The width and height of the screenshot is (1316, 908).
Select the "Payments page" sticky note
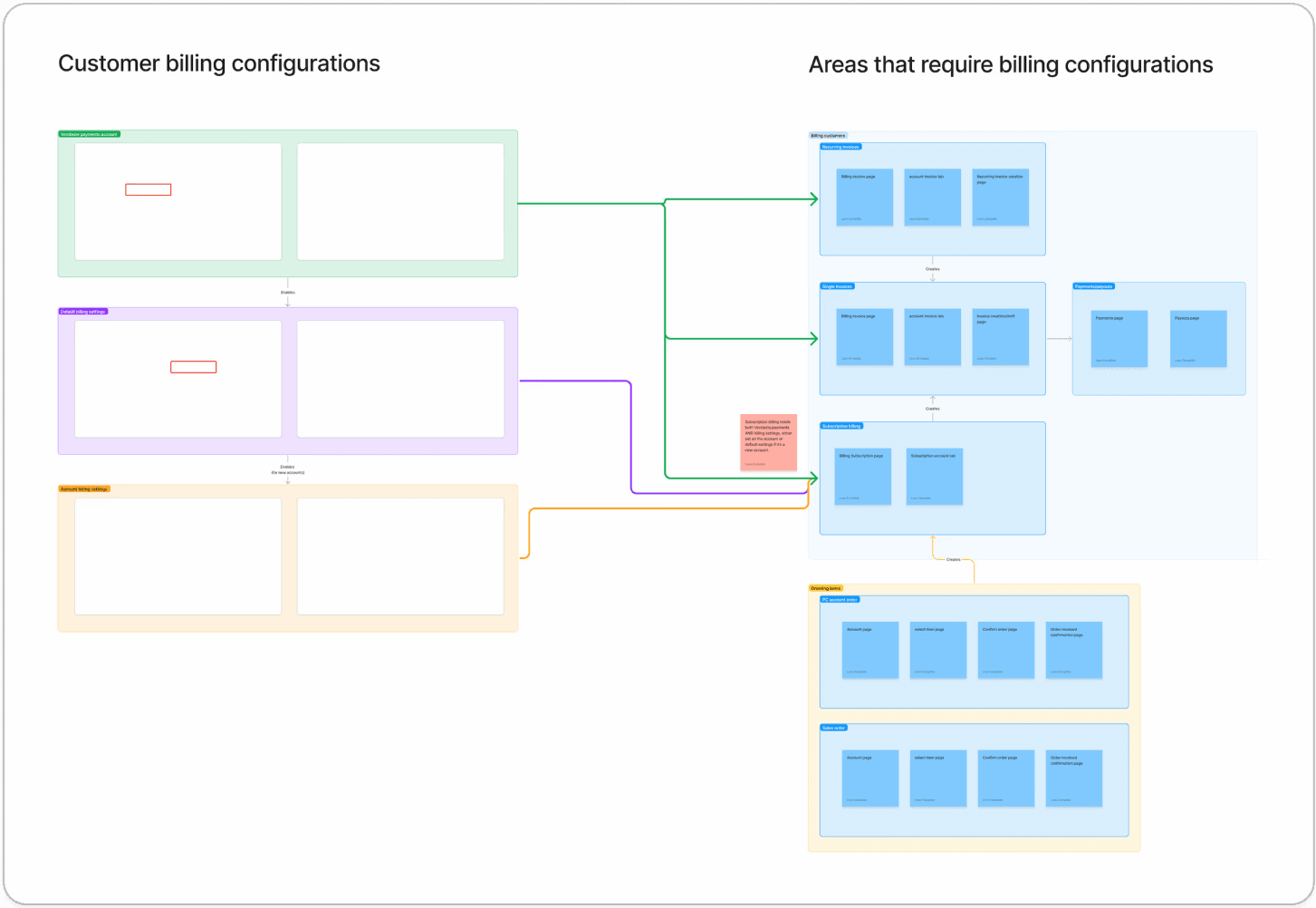point(1119,339)
